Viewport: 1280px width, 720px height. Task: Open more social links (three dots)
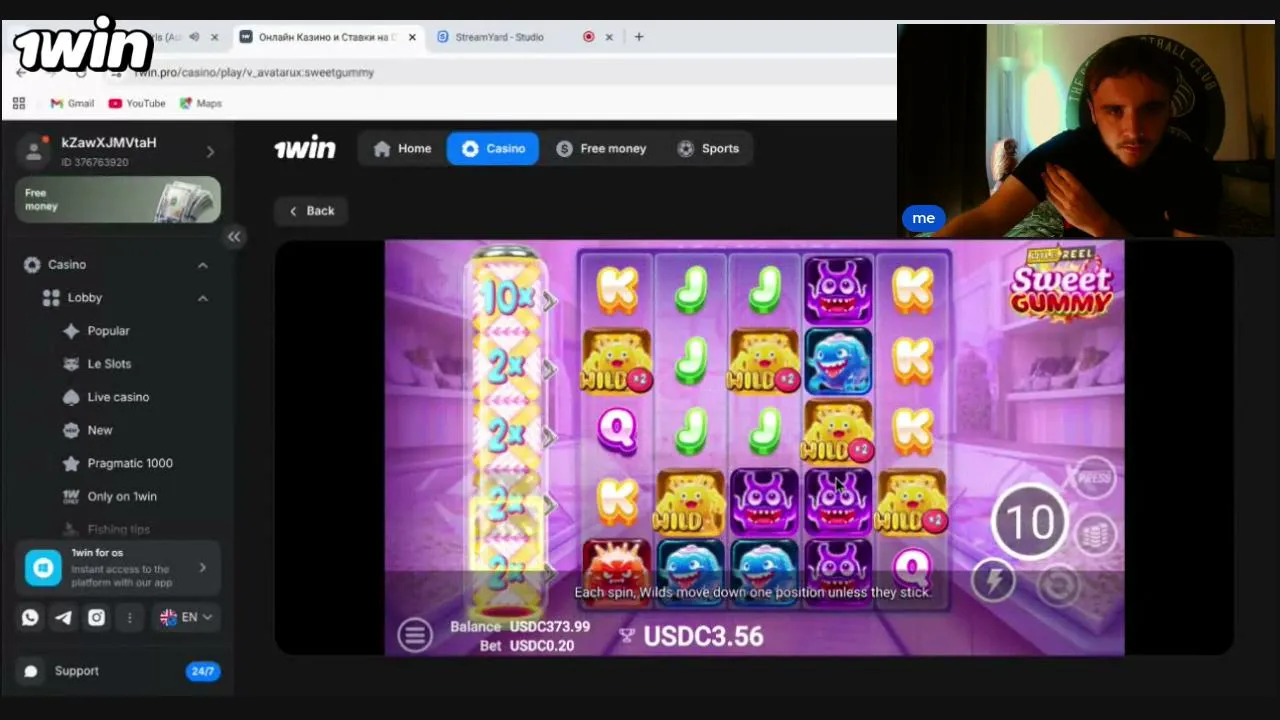(129, 618)
